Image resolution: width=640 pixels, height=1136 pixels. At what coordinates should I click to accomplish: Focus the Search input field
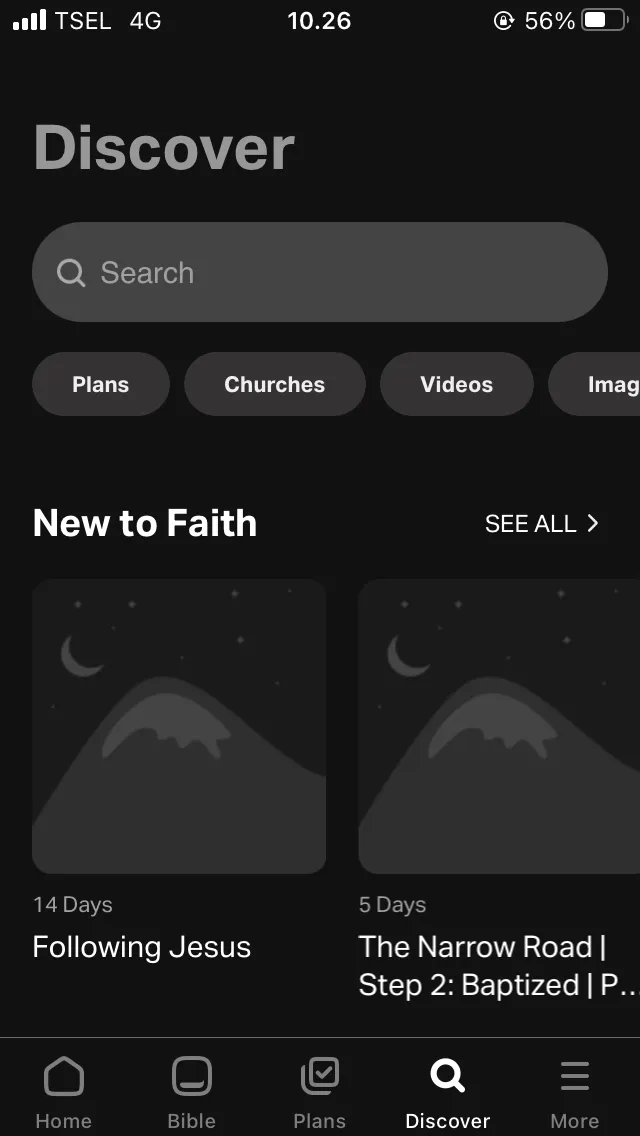click(x=320, y=272)
